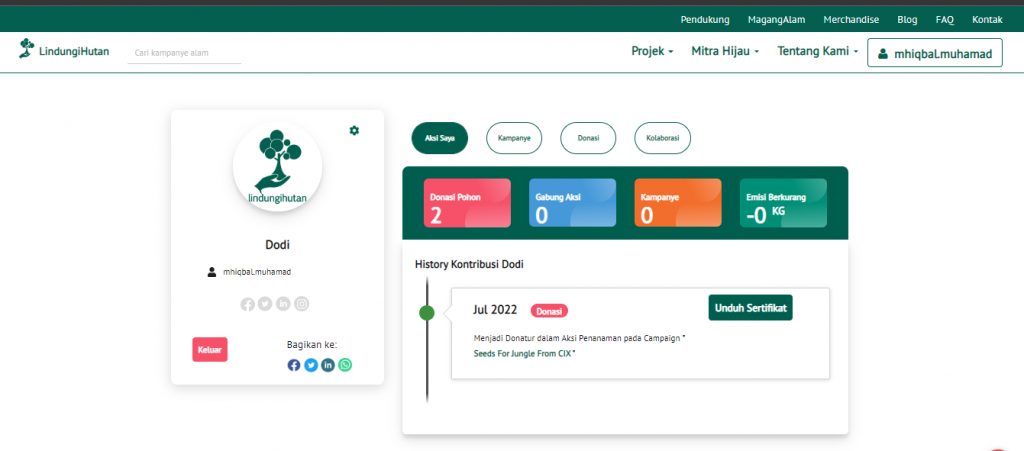Click the Donasi Pohon stat card

[x=467, y=203]
